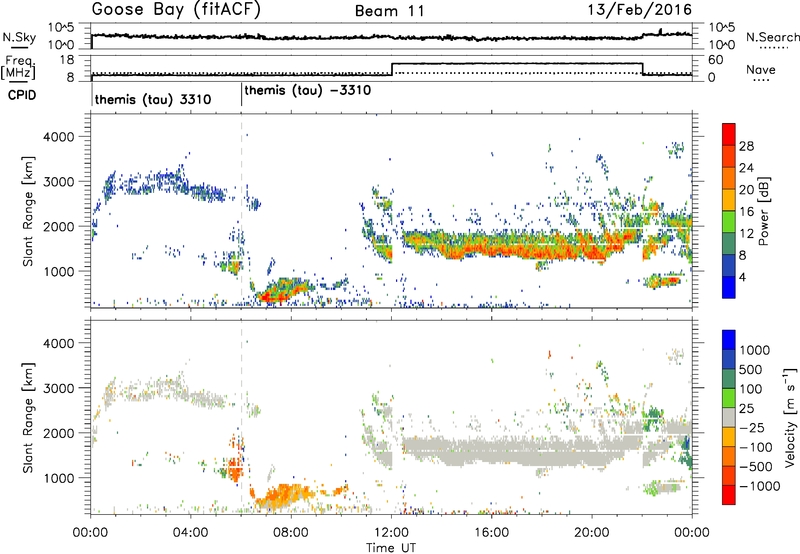Click power colorbar tick label '4'
The width and height of the screenshot is (800, 554).
(742, 277)
